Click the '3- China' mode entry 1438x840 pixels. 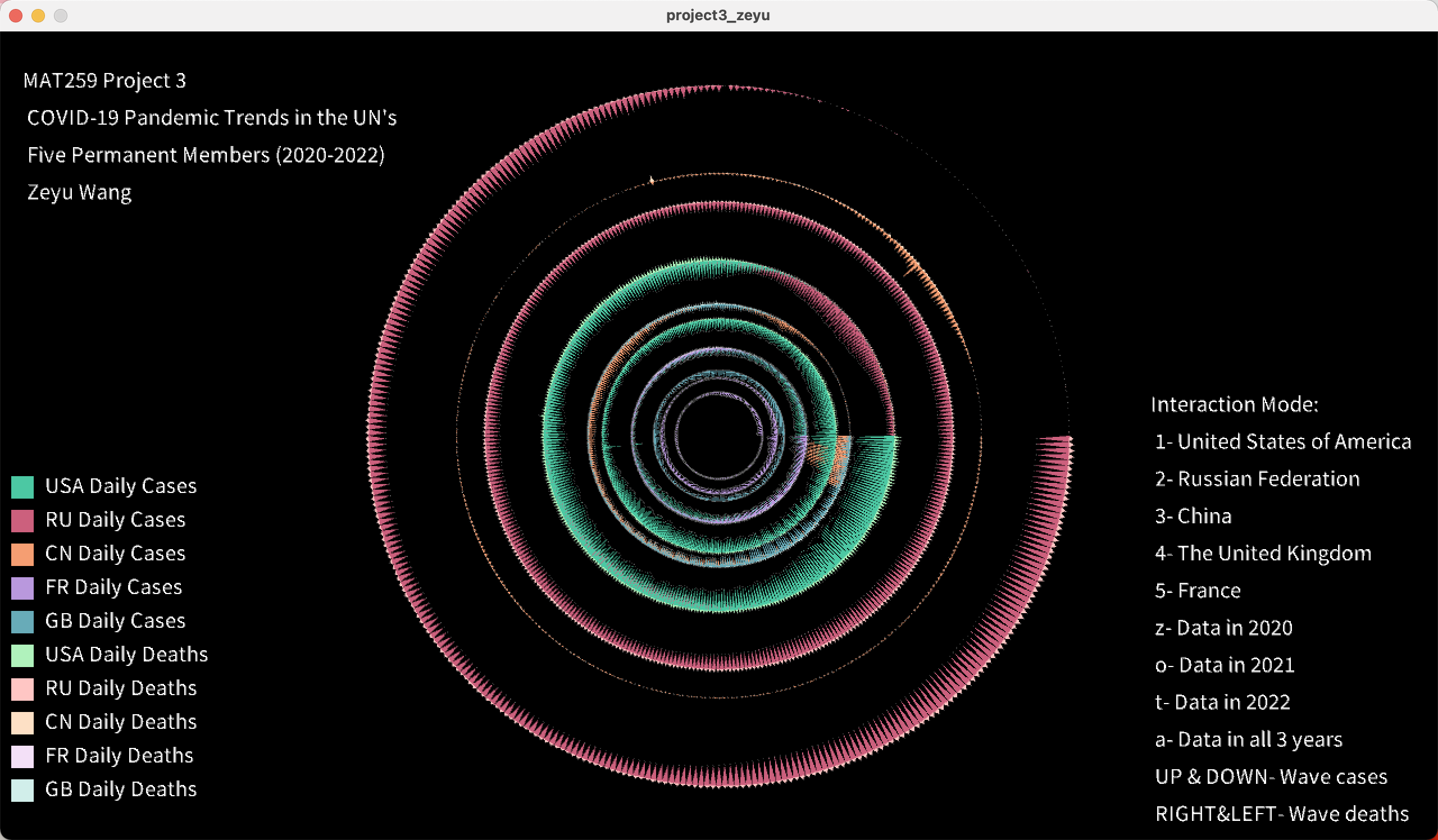click(1193, 516)
